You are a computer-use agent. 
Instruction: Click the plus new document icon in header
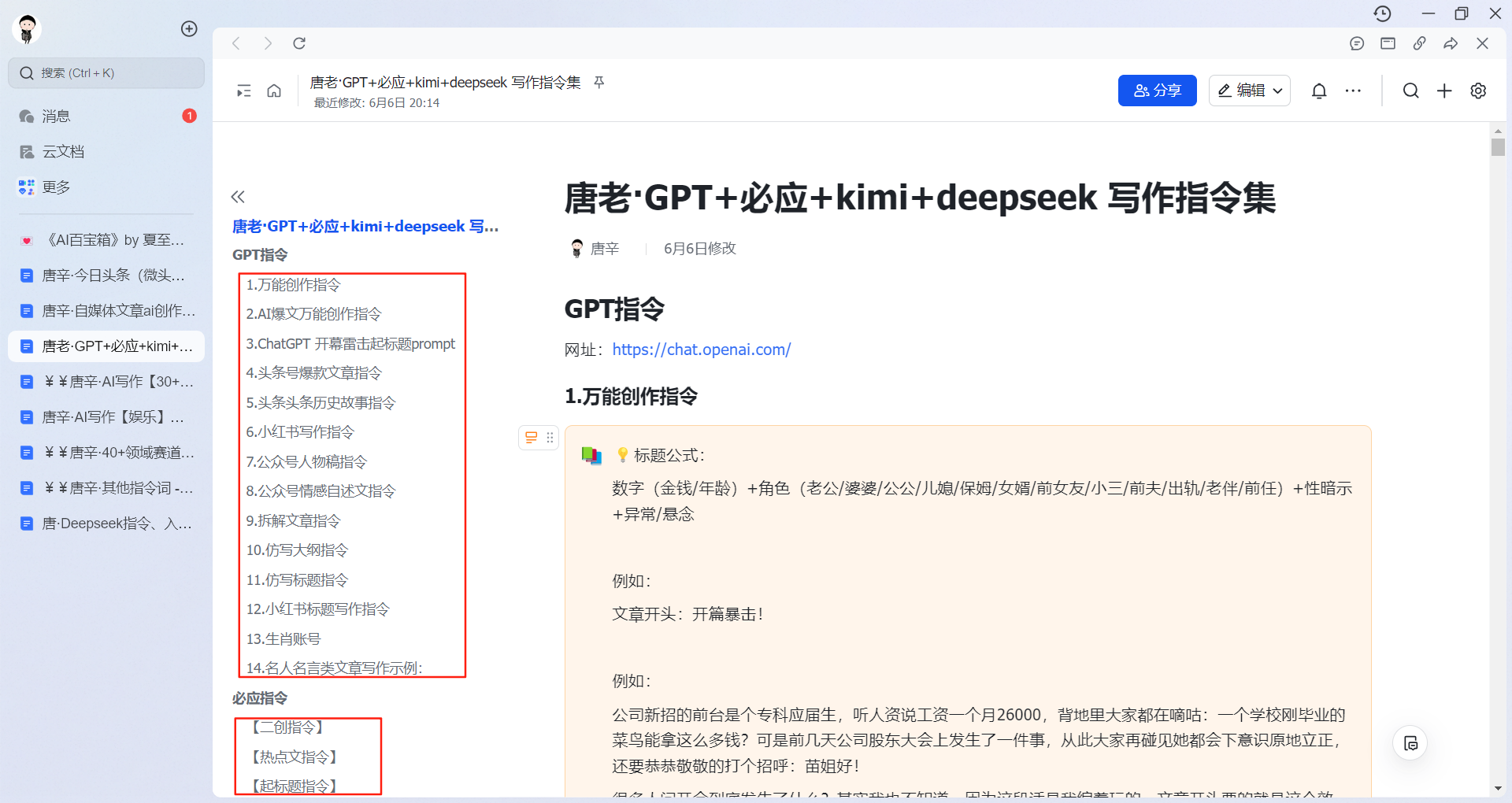[1444, 91]
